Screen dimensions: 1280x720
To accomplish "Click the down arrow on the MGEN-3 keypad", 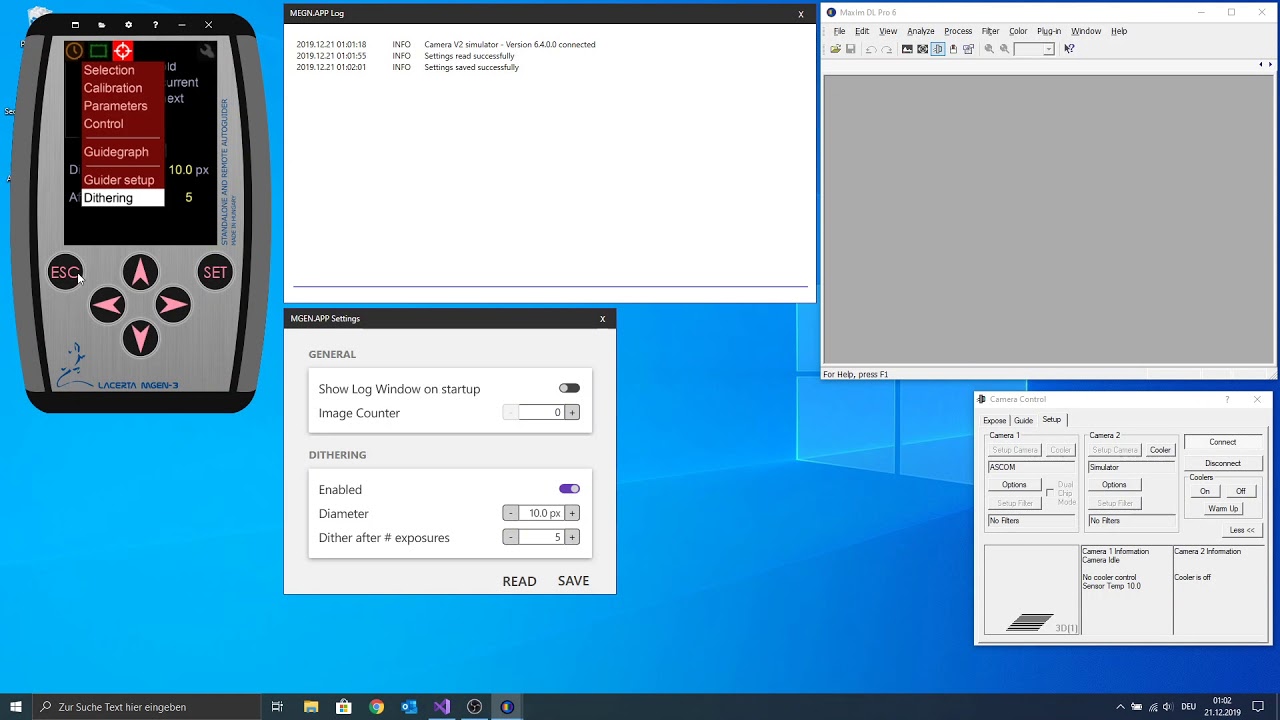I will click(x=140, y=338).
